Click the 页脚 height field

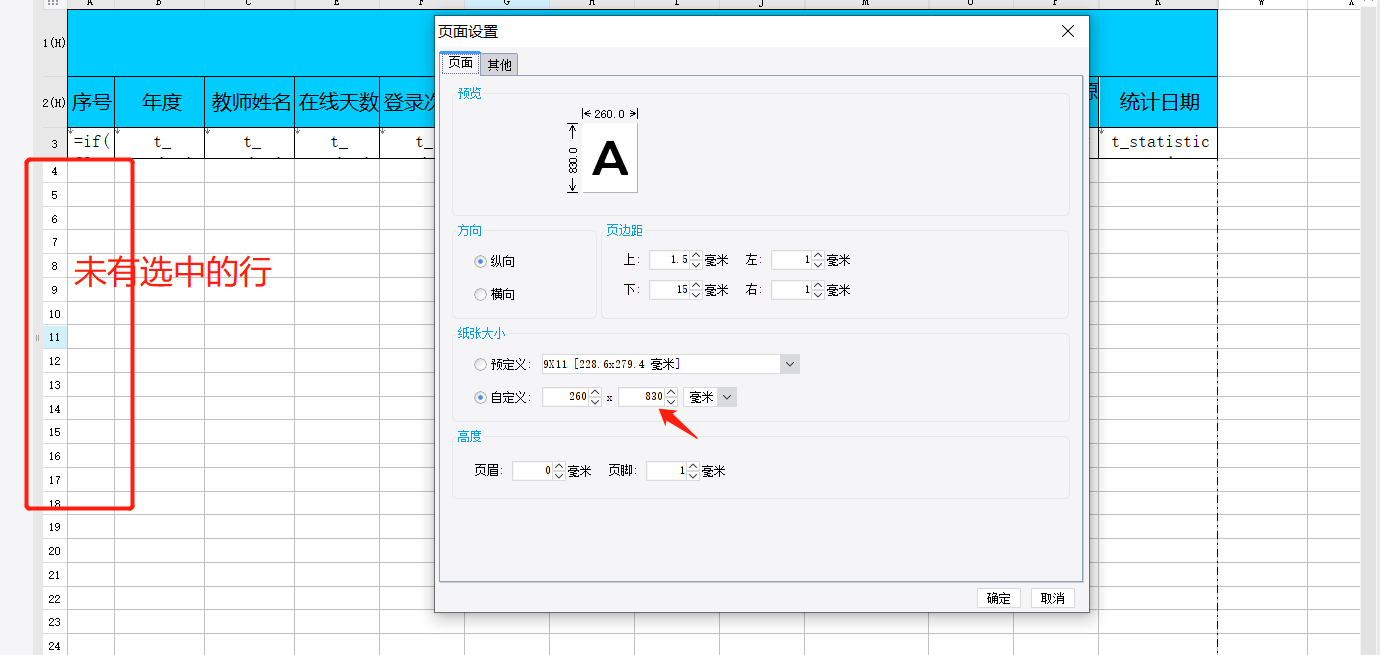point(666,471)
